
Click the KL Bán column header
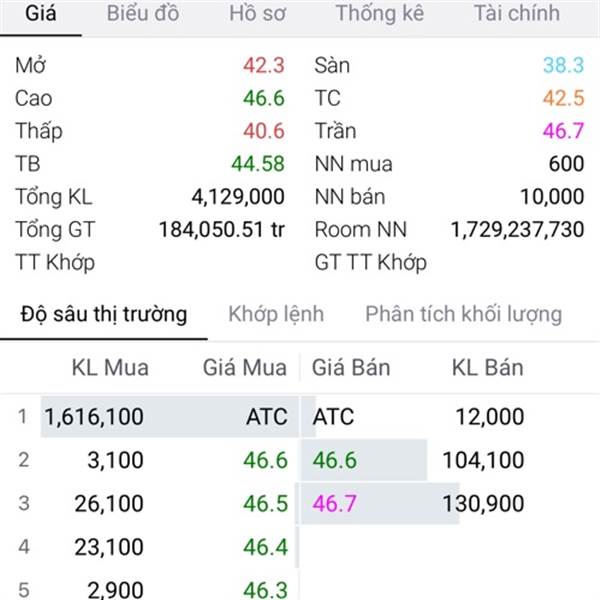coord(488,368)
